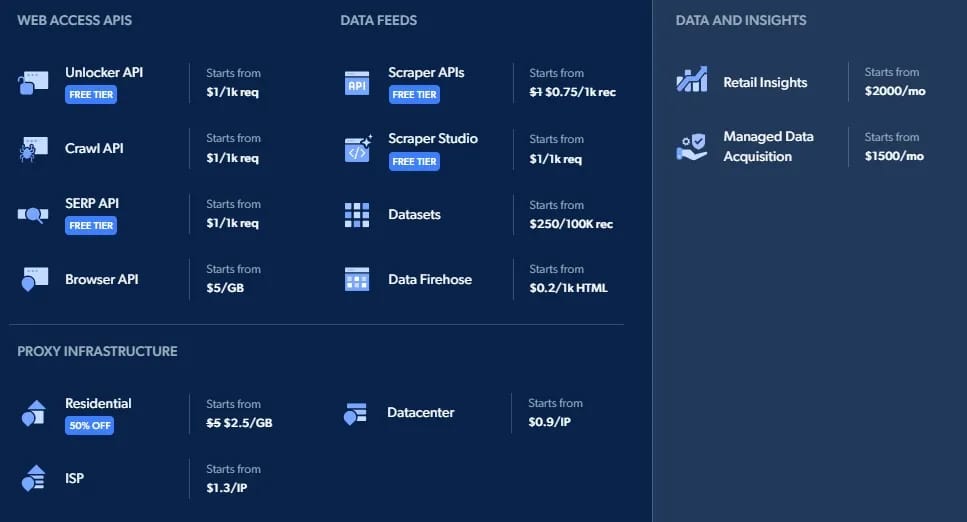Image resolution: width=967 pixels, height=522 pixels.
Task: Click the $1/1k req Scraper Studio price
Action: pyautogui.click(x=555, y=159)
